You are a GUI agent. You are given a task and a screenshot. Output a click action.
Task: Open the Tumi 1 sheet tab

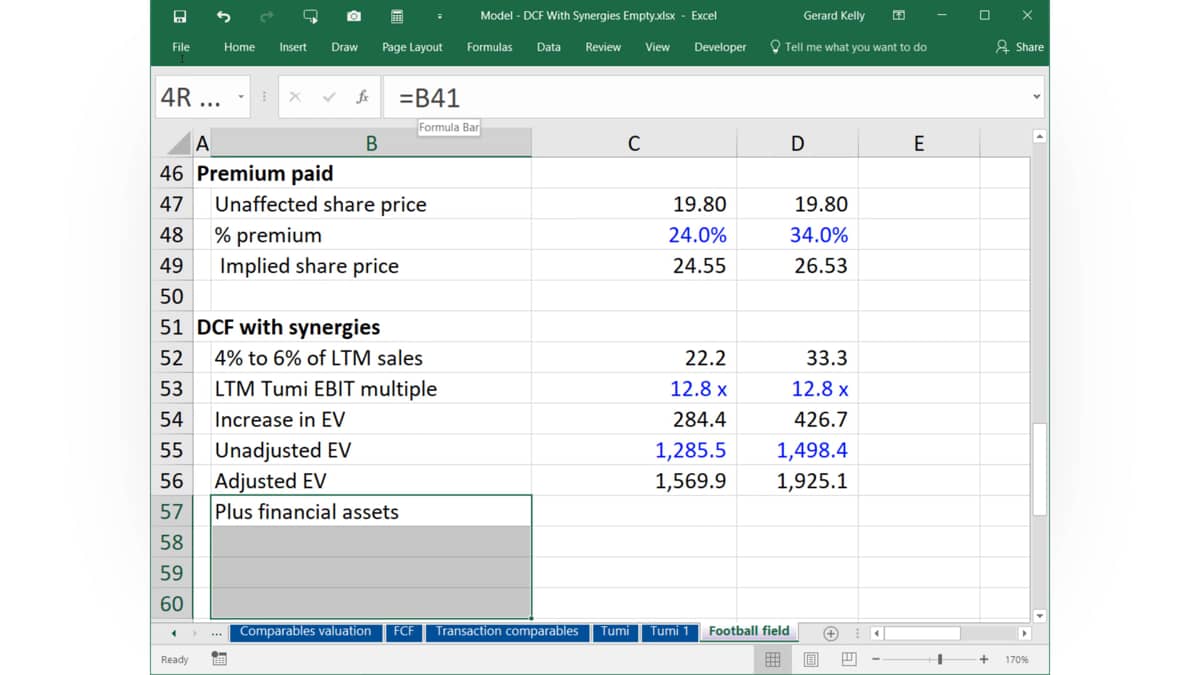click(x=669, y=631)
